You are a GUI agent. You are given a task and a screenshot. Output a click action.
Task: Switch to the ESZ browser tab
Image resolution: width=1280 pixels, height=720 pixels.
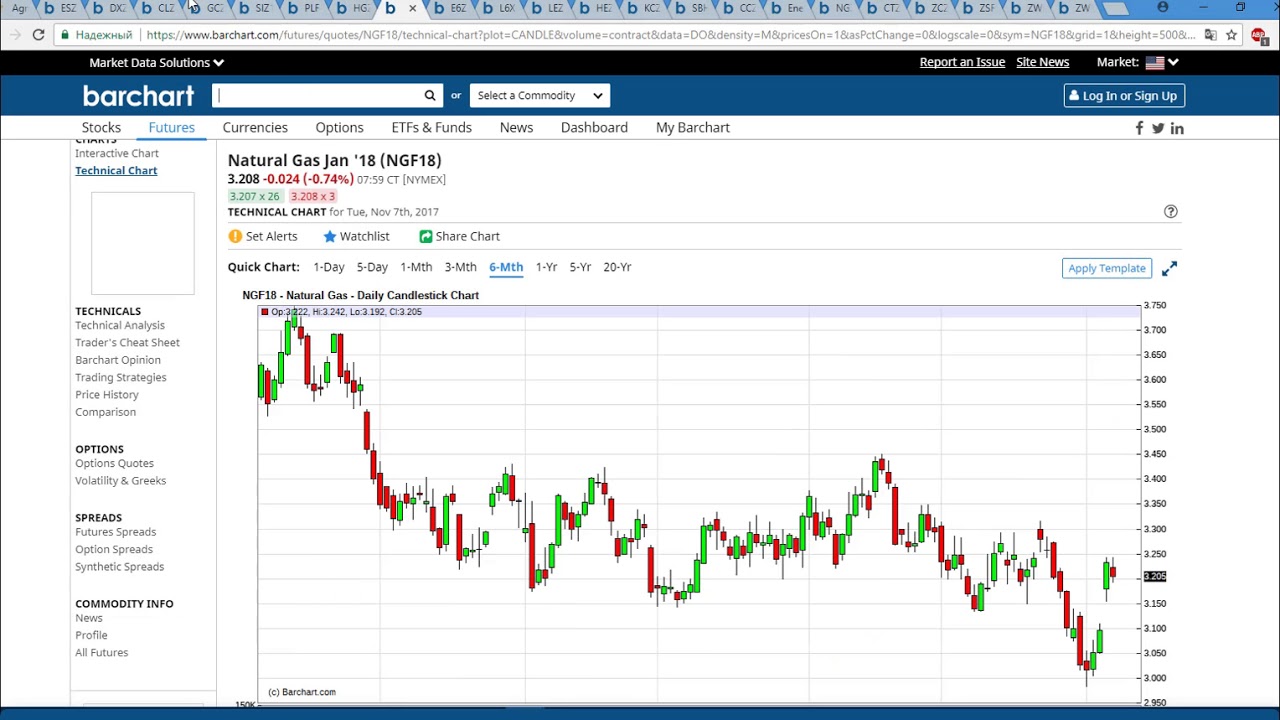(61, 8)
